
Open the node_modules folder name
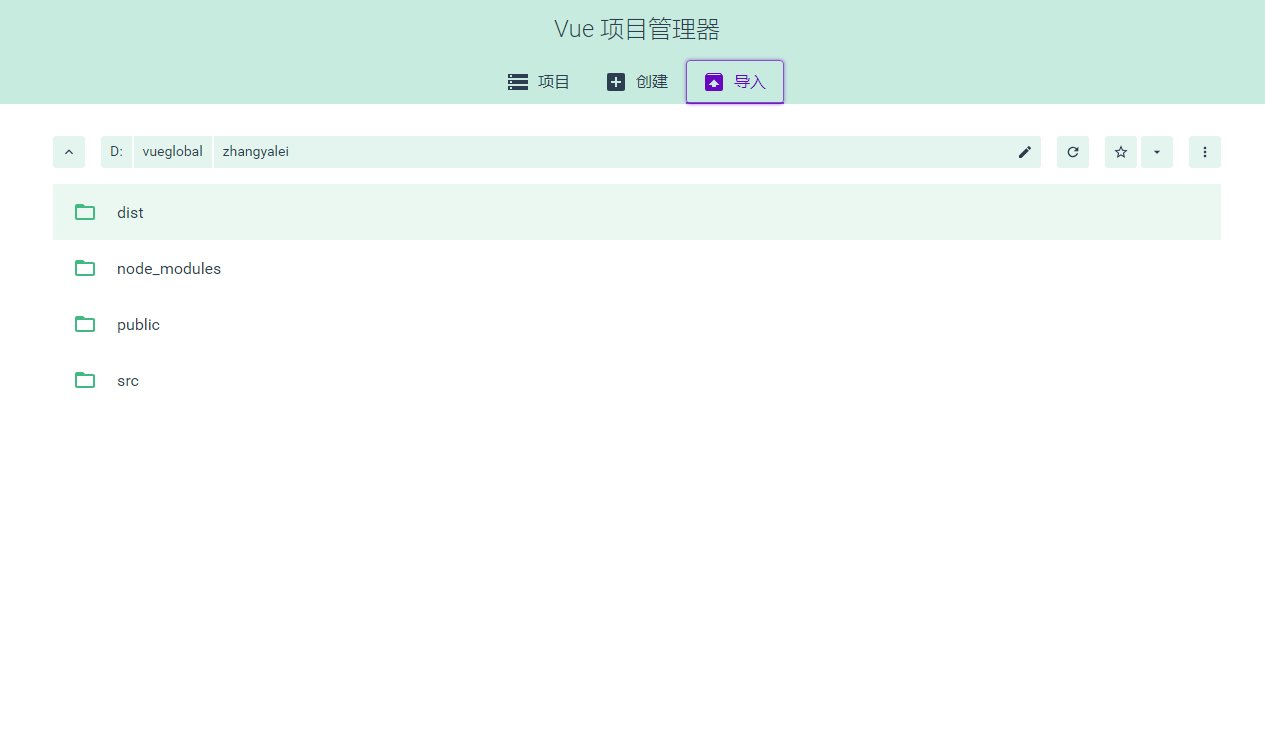point(169,269)
